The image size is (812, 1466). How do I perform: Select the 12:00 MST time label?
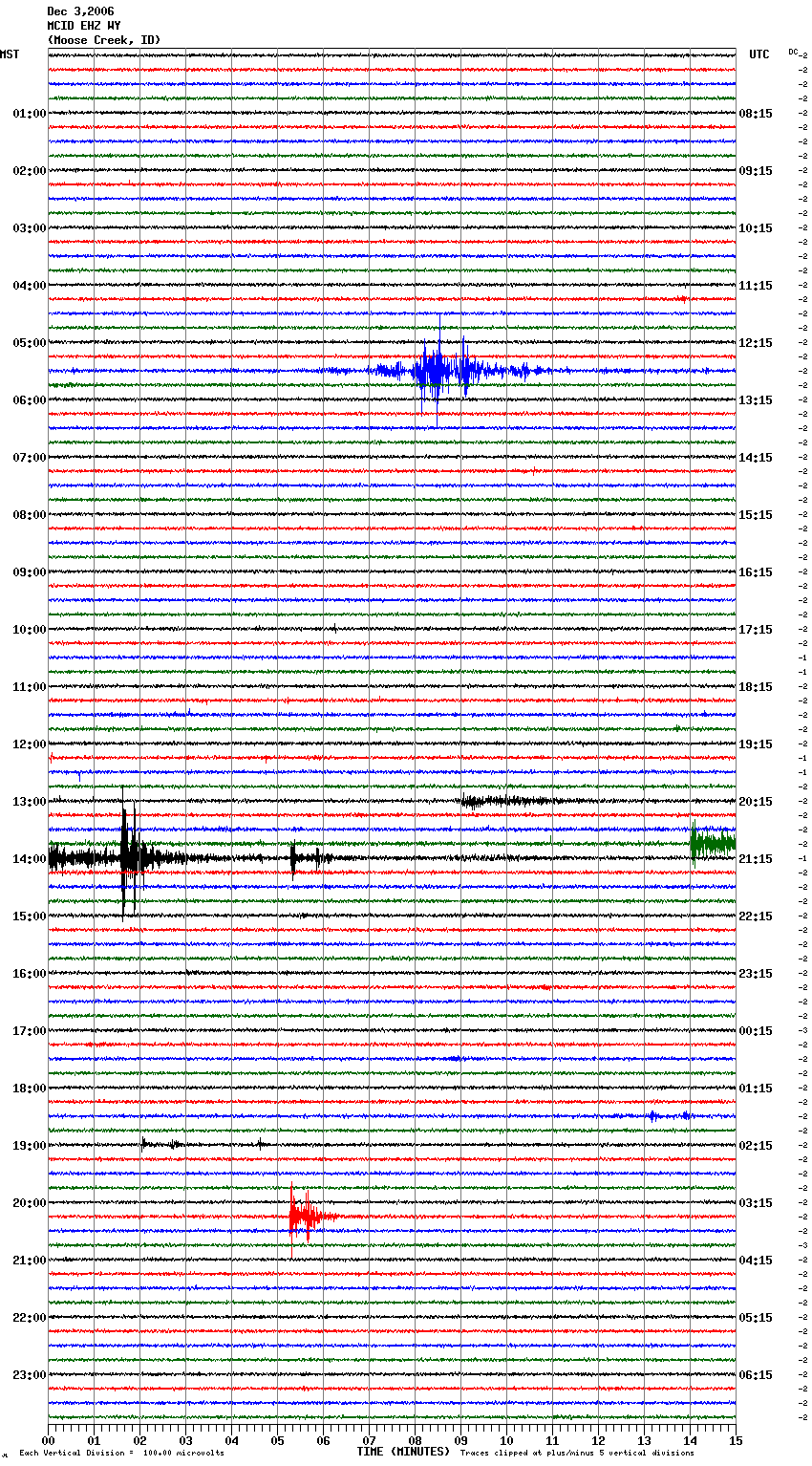click(x=29, y=744)
